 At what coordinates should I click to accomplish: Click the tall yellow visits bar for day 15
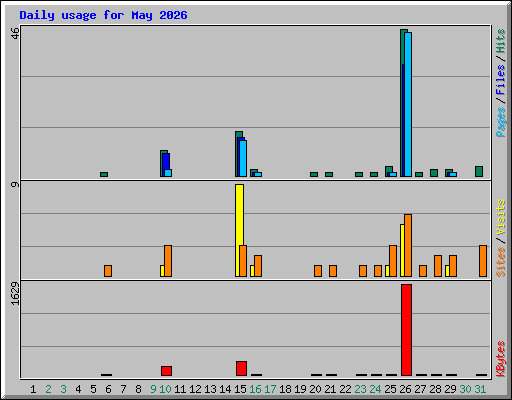[239, 230]
